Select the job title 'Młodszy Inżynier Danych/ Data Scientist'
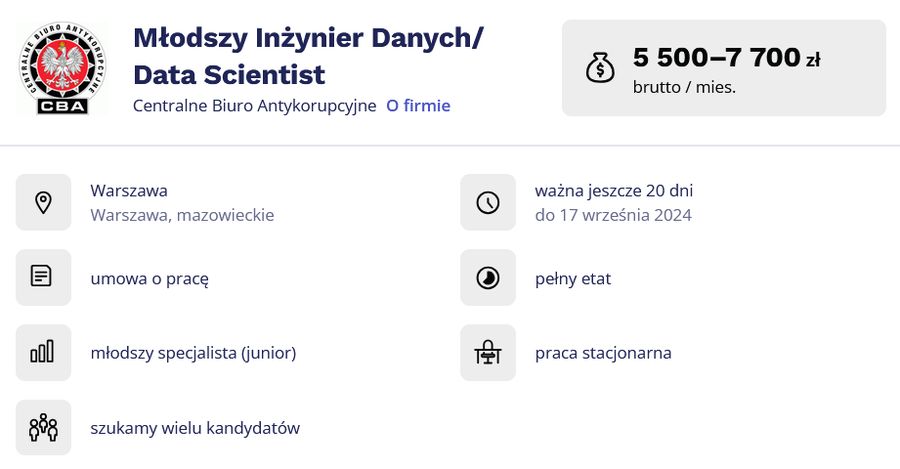The height and width of the screenshot is (469, 900). click(x=309, y=56)
